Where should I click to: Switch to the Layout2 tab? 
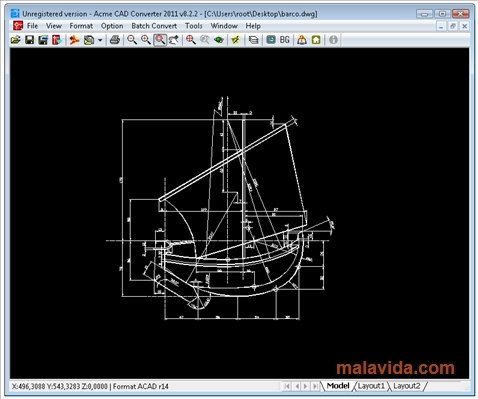pos(406,386)
